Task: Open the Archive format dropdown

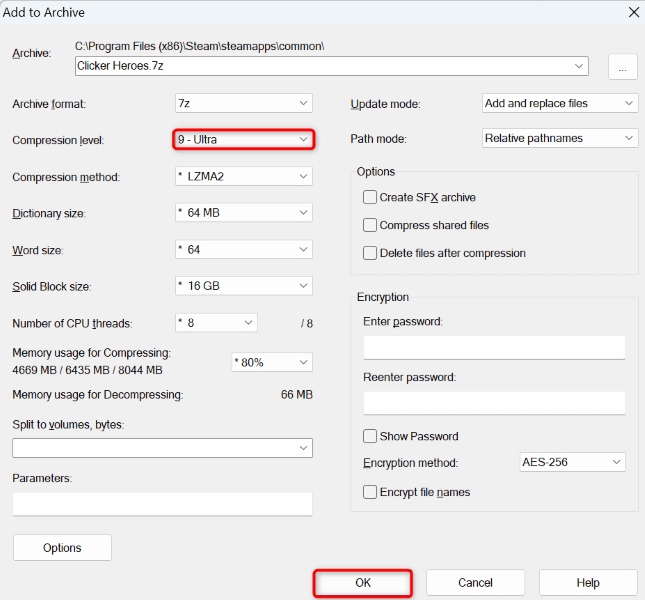Action: pyautogui.click(x=243, y=103)
